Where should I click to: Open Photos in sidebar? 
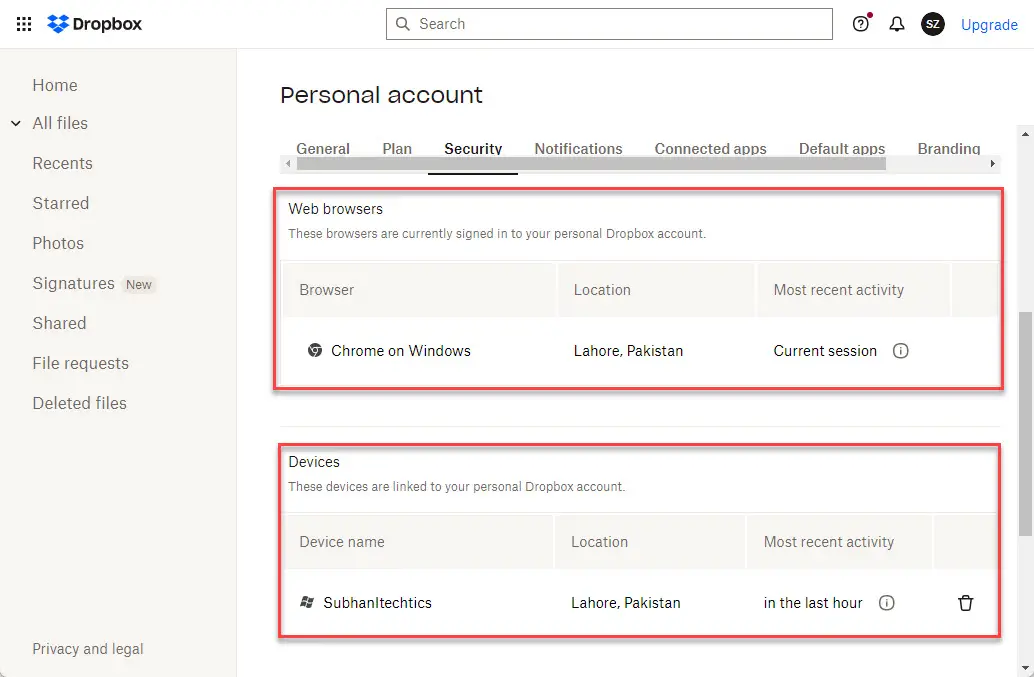click(x=58, y=243)
